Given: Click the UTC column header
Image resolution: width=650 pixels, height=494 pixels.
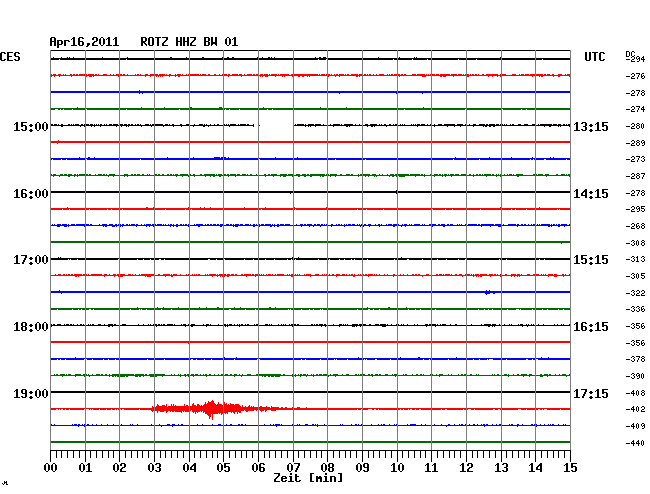Looking at the screenshot, I should coord(594,57).
